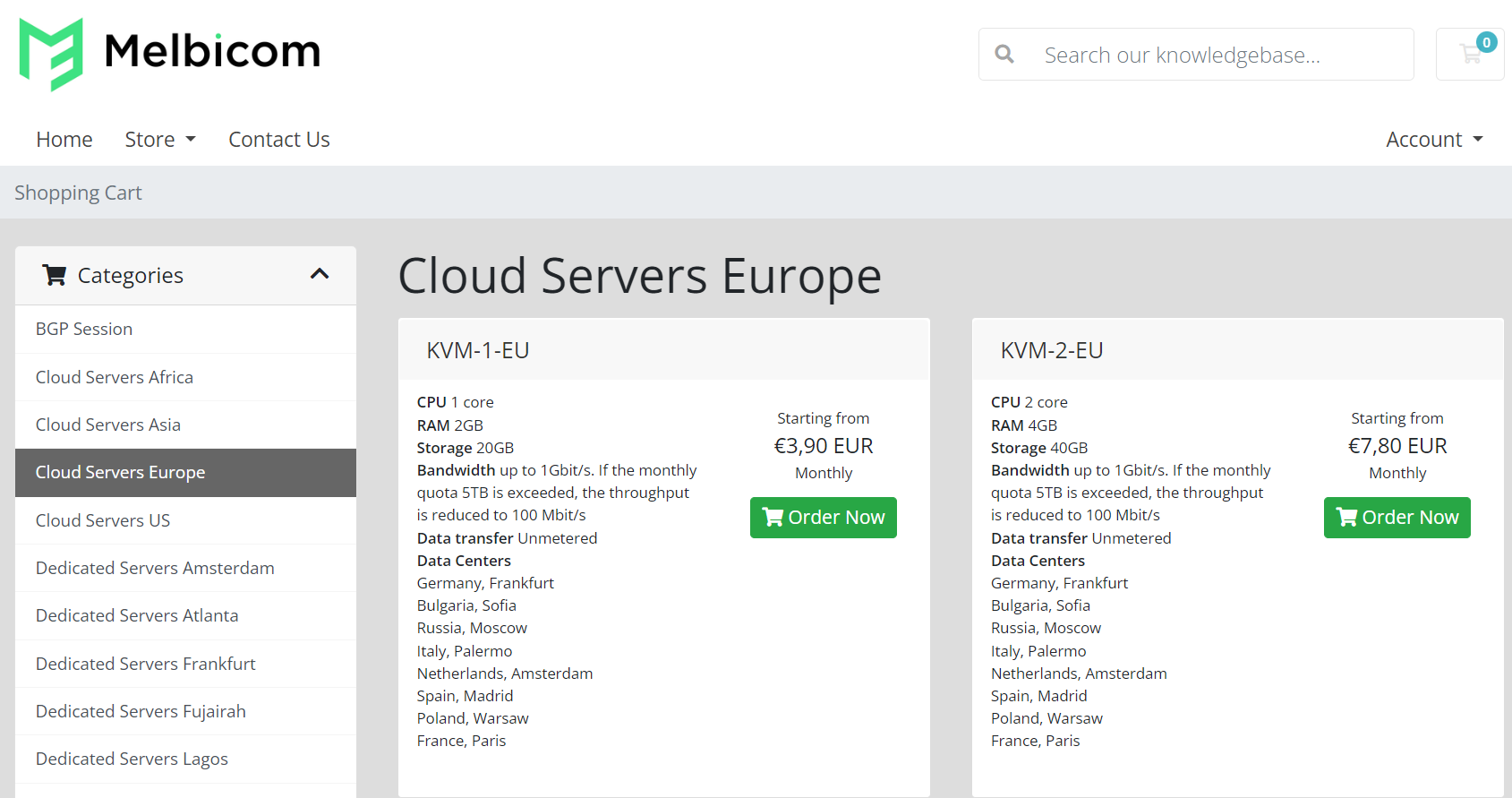Select Cloud Servers US category
Image resolution: width=1512 pixels, height=798 pixels.
185,520
